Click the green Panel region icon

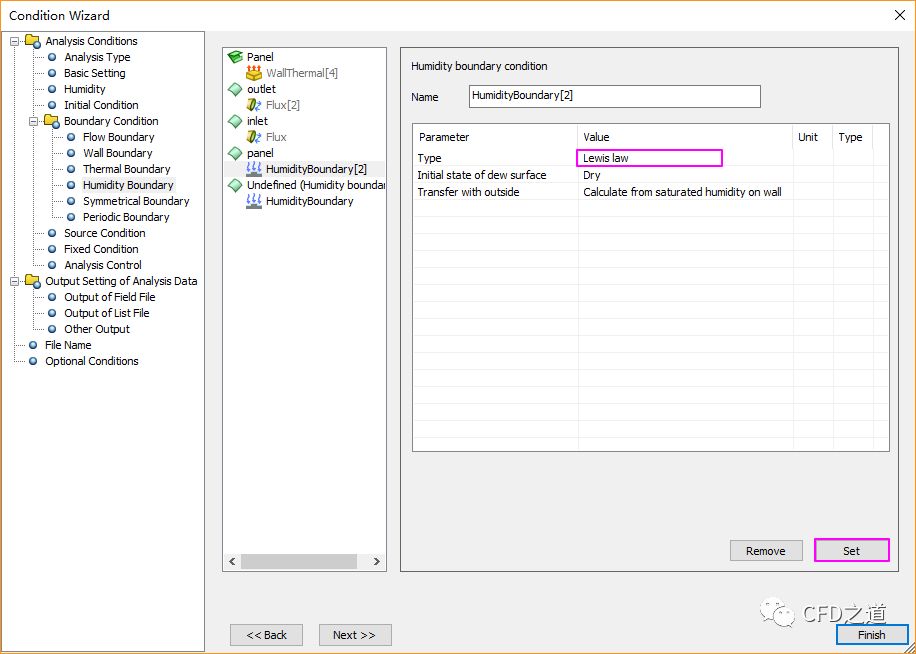(235, 57)
